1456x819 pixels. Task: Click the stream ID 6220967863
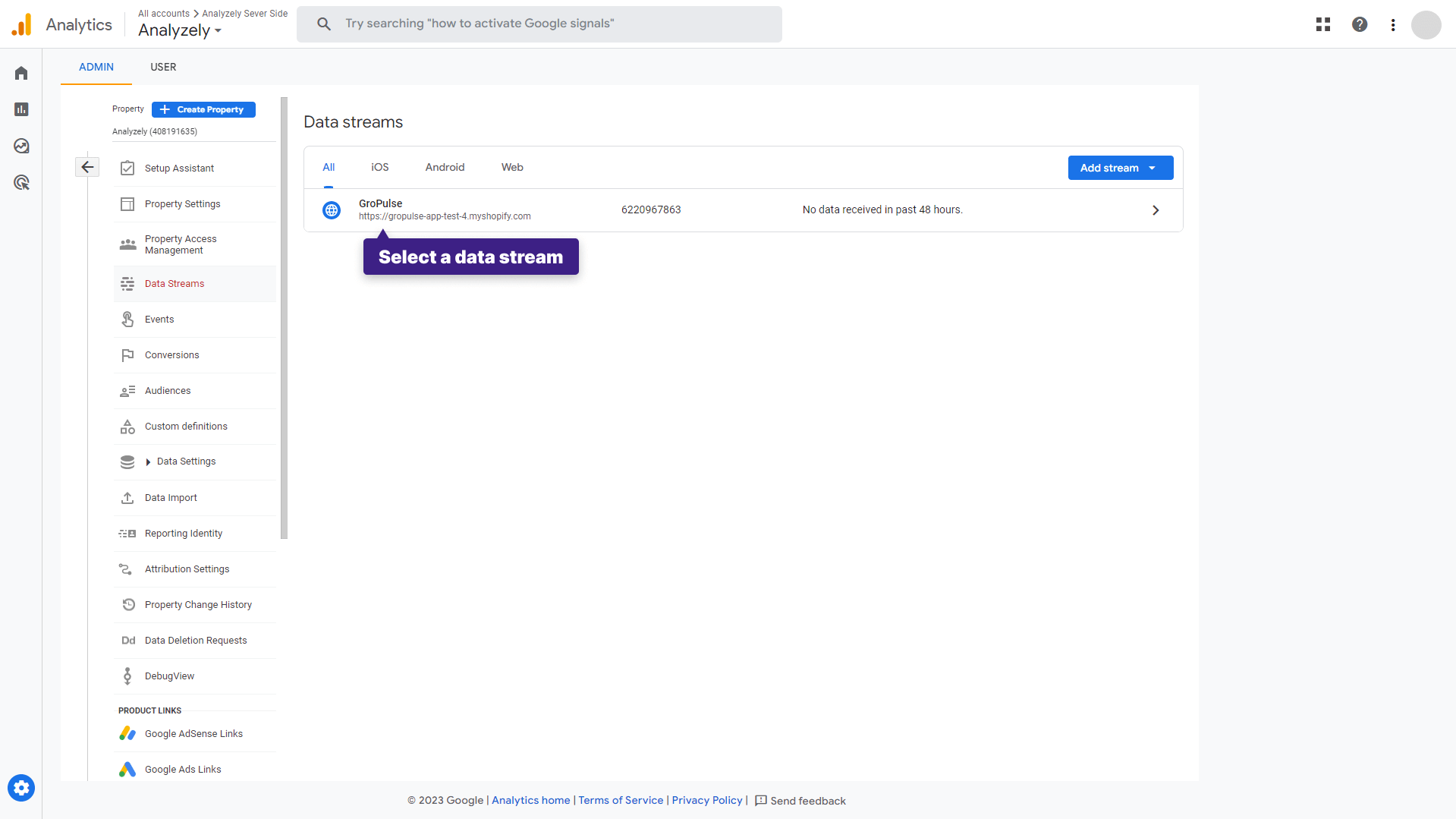(651, 210)
